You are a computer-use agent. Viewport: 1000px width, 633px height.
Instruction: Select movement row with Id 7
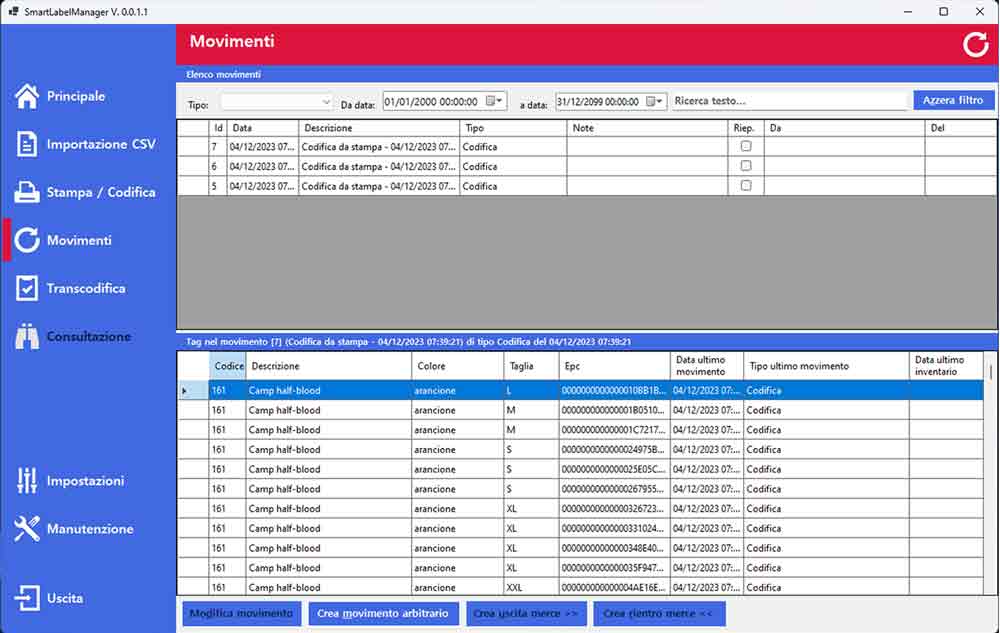click(587, 147)
